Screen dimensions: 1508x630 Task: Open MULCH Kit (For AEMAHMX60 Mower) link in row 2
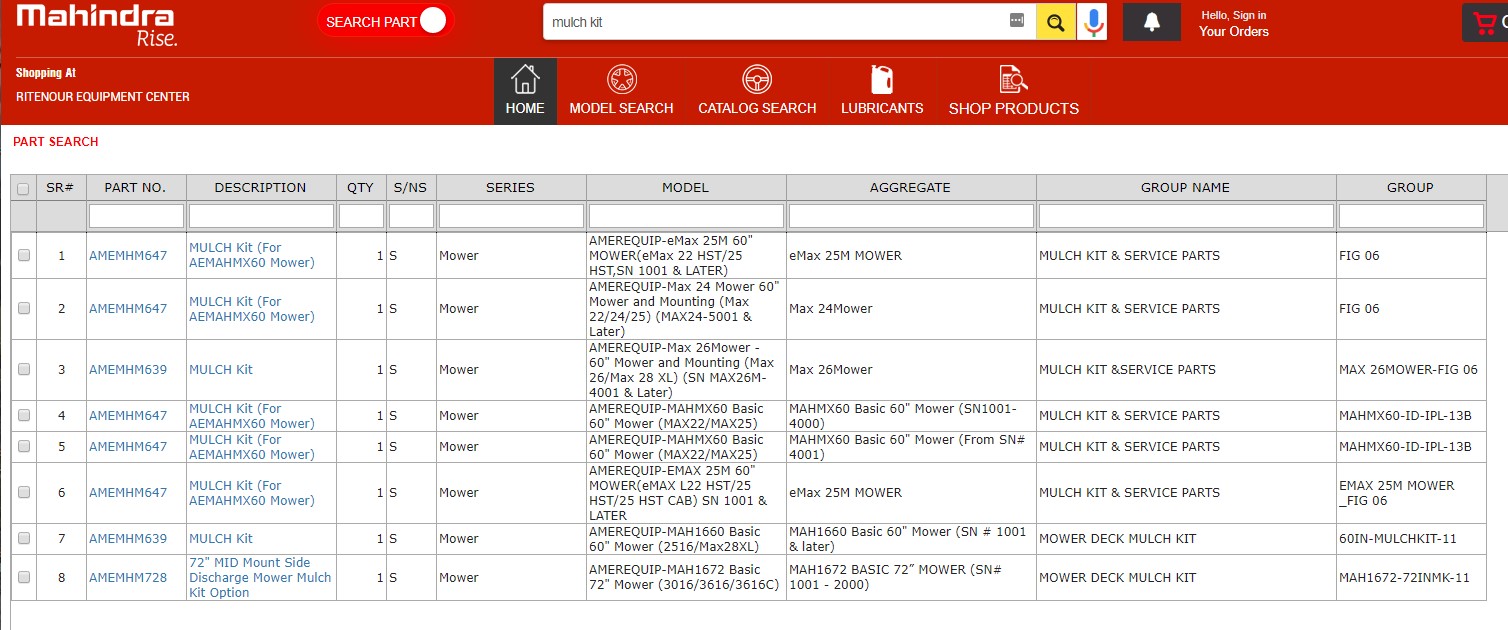pyautogui.click(x=252, y=309)
